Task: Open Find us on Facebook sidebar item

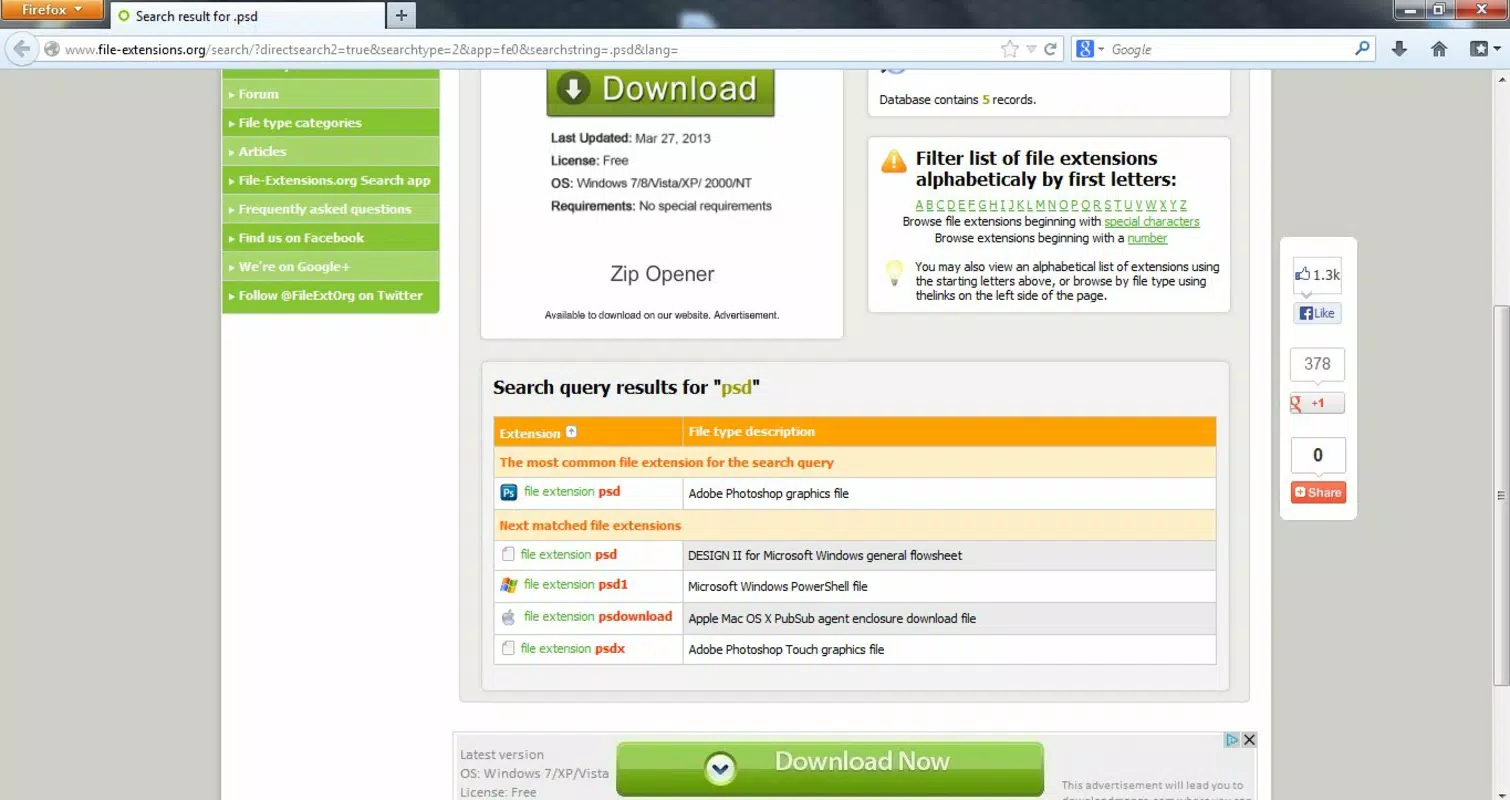Action: 330,238
